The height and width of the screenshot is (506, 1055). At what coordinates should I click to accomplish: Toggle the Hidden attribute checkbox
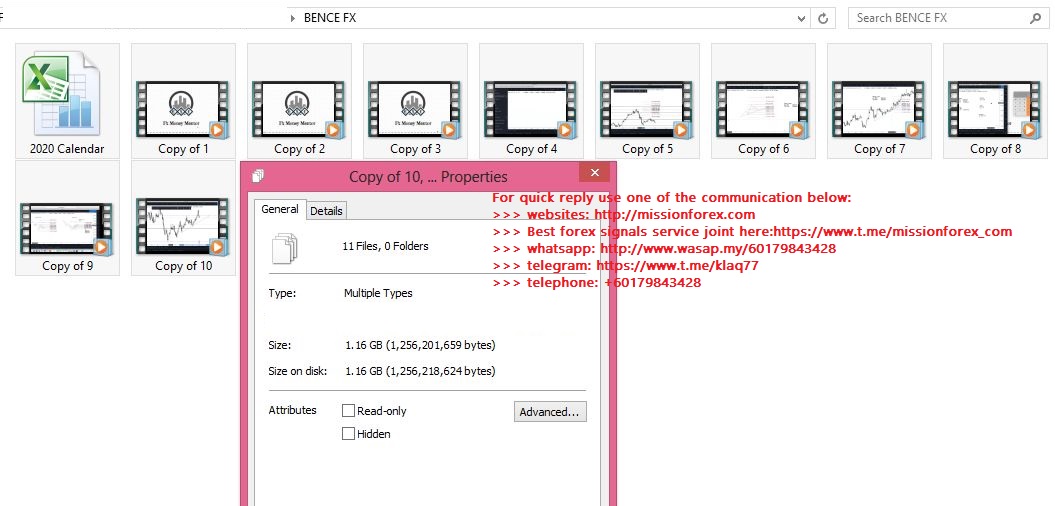coord(349,434)
